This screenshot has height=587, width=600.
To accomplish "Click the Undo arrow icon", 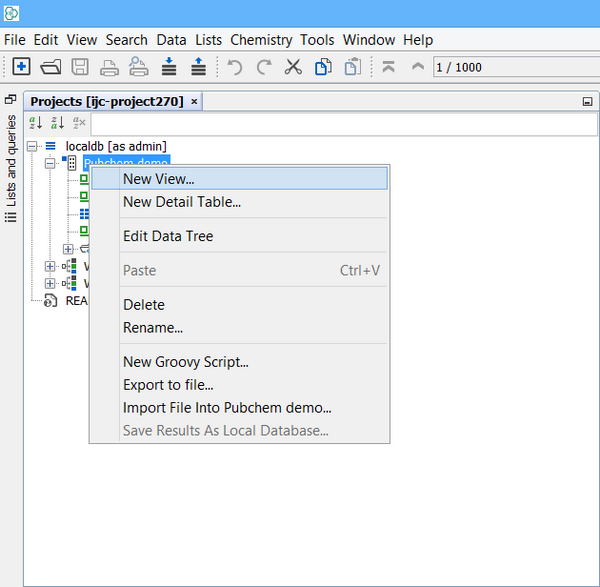I will 235,67.
